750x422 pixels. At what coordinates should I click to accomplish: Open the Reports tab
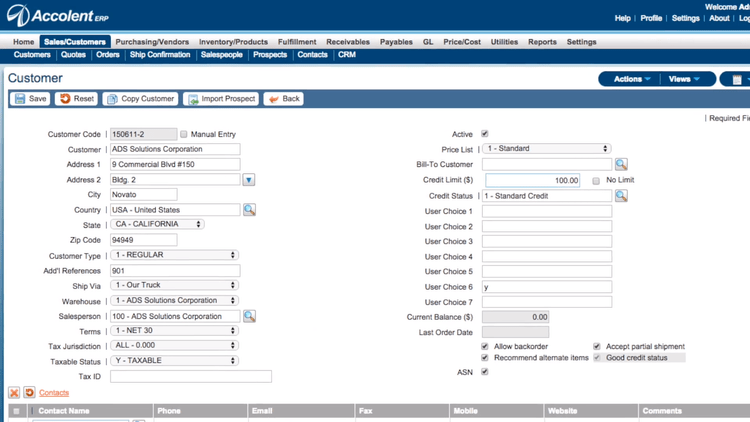[x=542, y=42]
